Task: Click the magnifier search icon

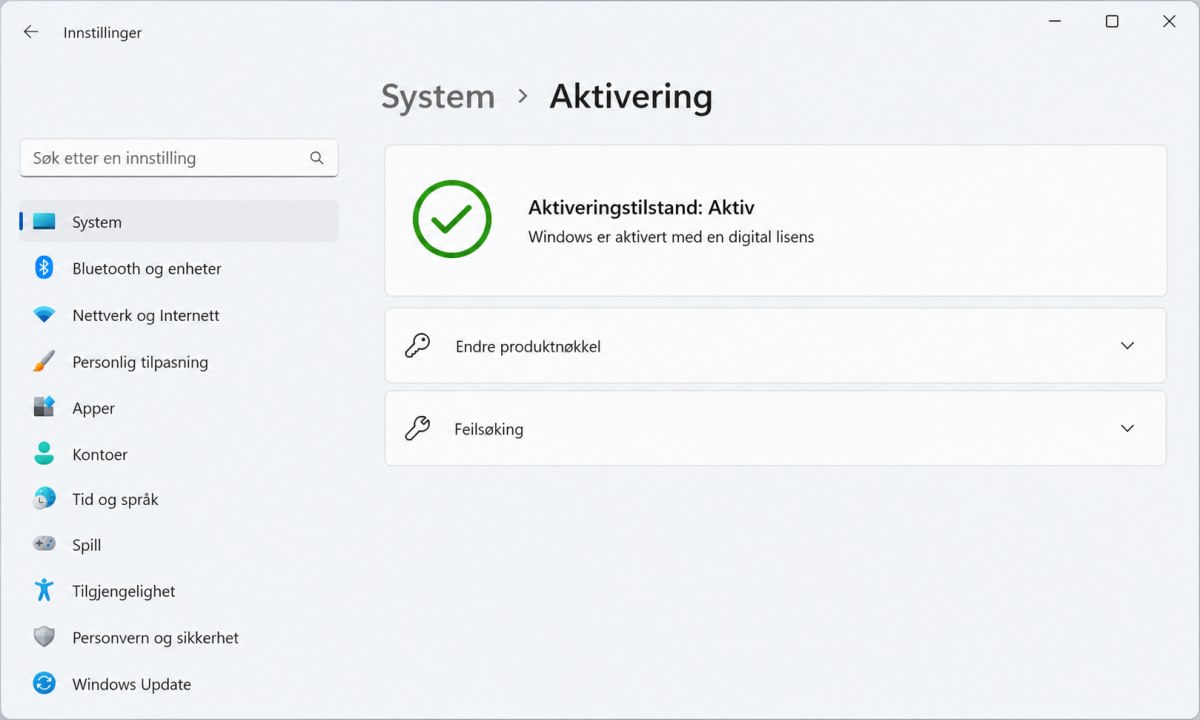Action: coord(317,158)
